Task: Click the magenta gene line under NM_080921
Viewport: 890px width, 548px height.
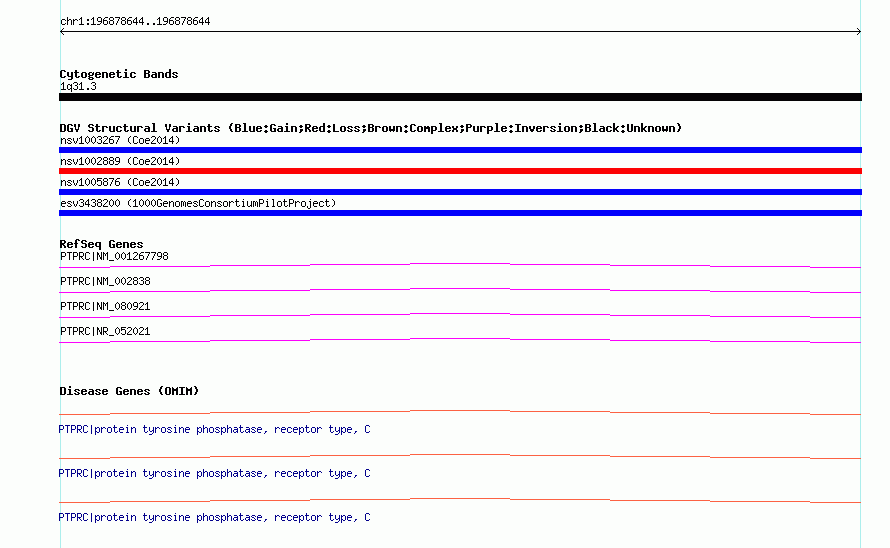Action: (x=460, y=315)
